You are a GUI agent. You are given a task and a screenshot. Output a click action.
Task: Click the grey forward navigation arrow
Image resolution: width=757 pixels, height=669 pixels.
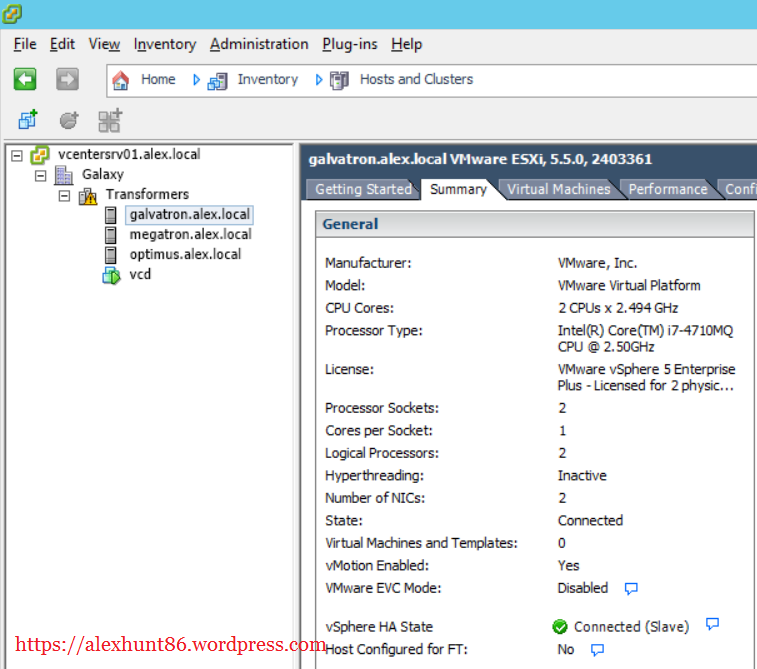(67, 79)
